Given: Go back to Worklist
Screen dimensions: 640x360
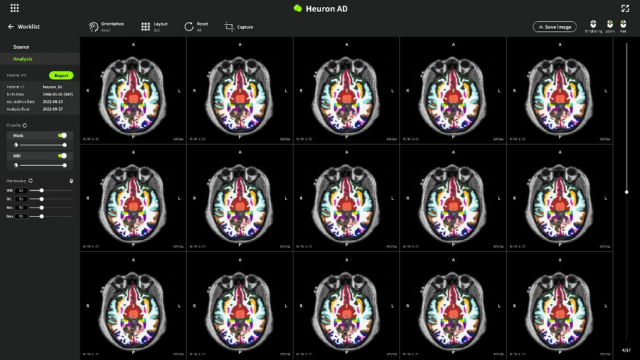Looking at the screenshot, I should (29, 27).
